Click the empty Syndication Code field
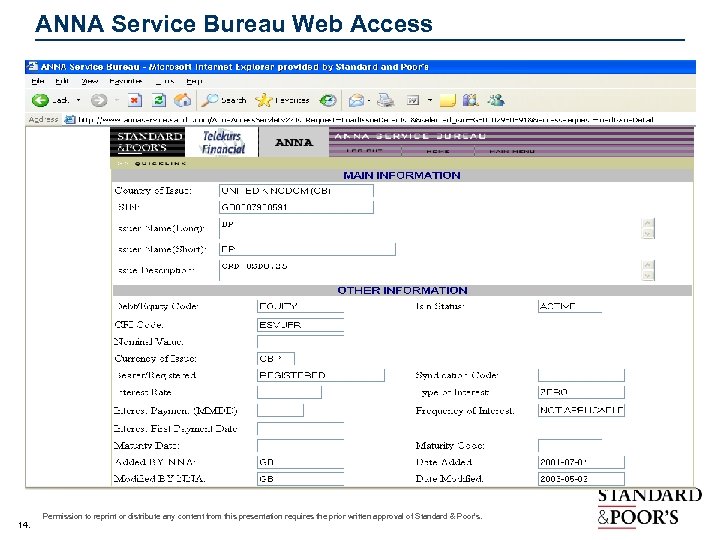The image size is (720, 540). click(x=581, y=375)
